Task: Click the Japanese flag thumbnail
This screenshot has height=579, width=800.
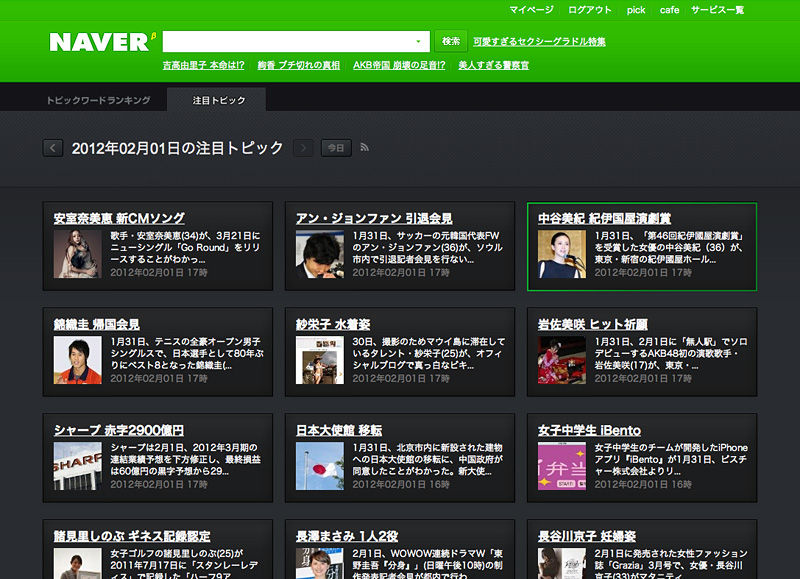Action: click(320, 466)
